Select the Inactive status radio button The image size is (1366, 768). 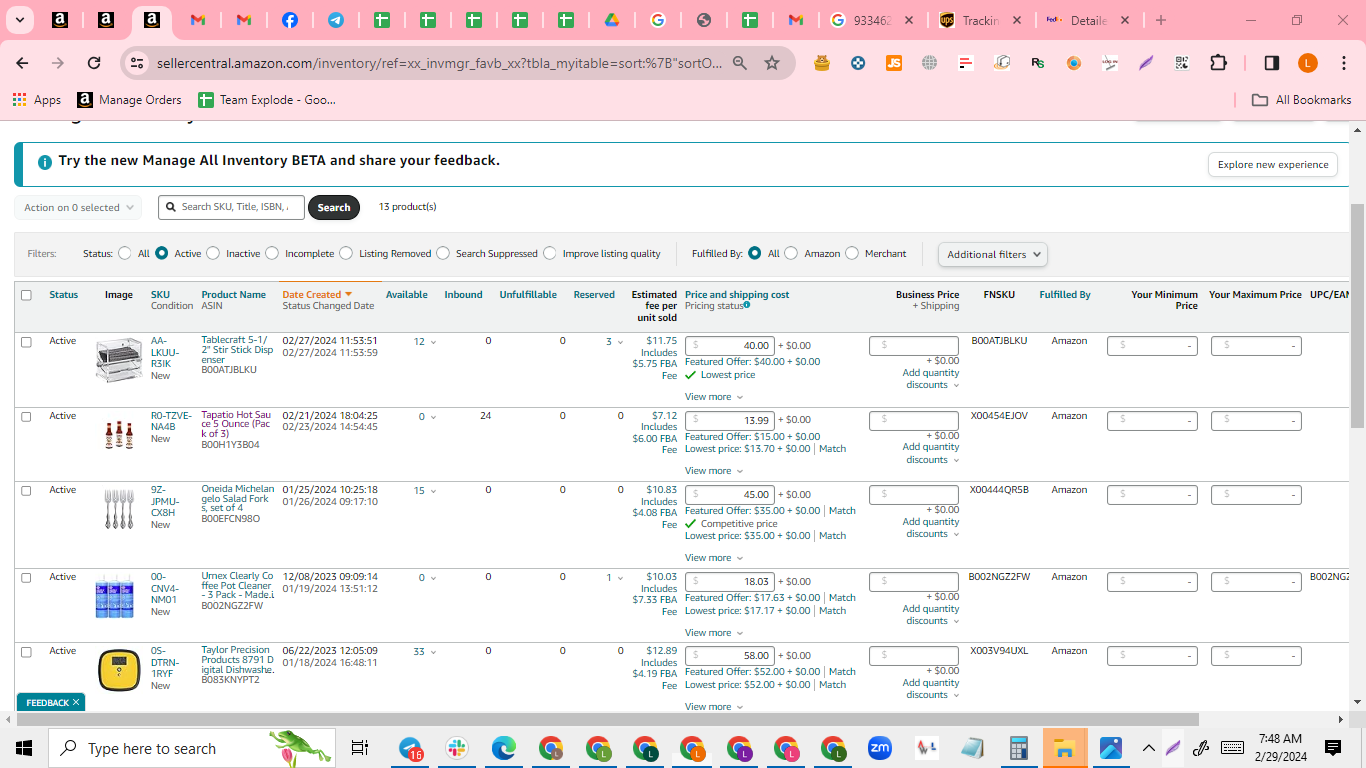click(213, 254)
